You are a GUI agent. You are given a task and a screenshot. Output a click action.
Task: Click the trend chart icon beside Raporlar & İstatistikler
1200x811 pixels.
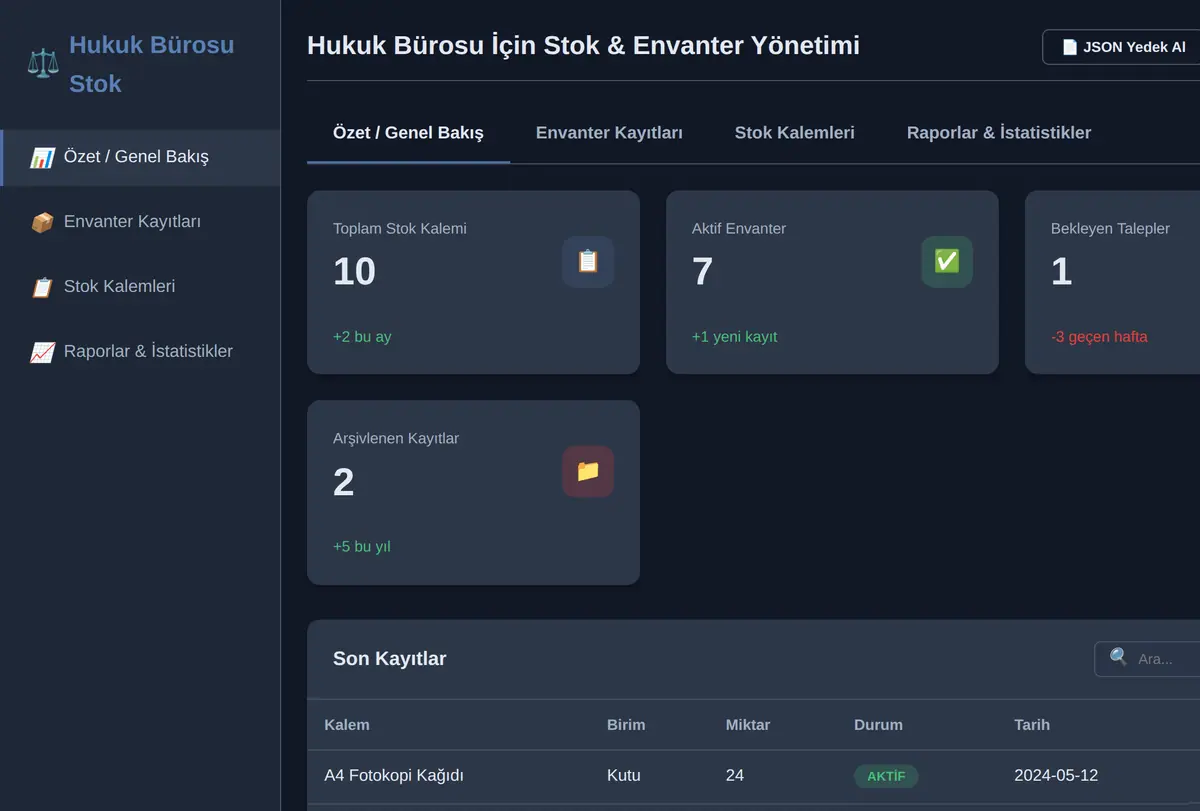pos(42,352)
